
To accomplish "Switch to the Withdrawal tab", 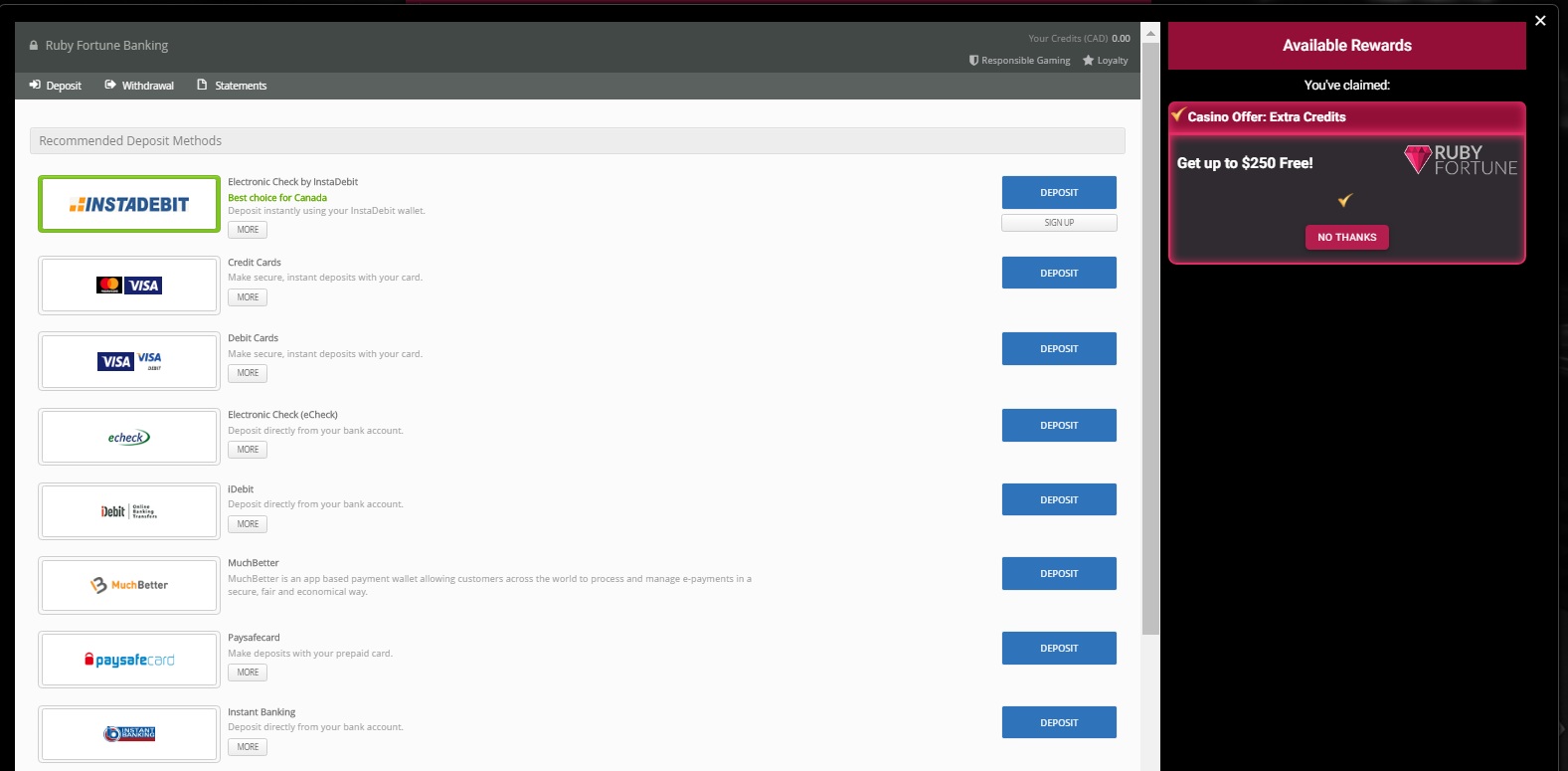I will click(139, 86).
